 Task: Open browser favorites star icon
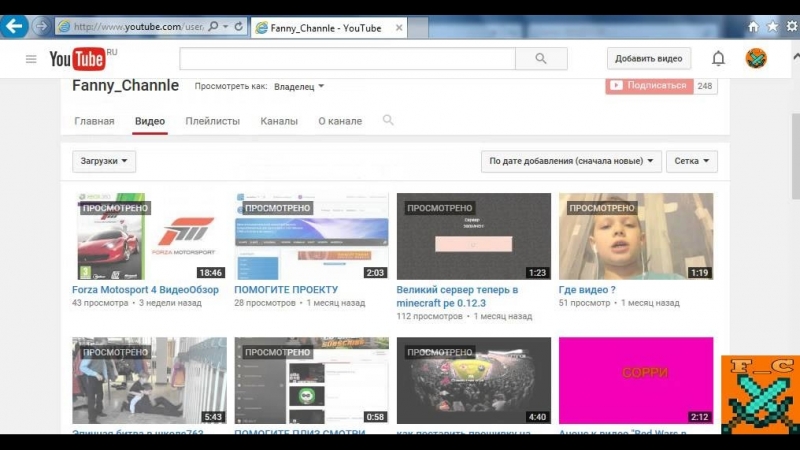772,27
